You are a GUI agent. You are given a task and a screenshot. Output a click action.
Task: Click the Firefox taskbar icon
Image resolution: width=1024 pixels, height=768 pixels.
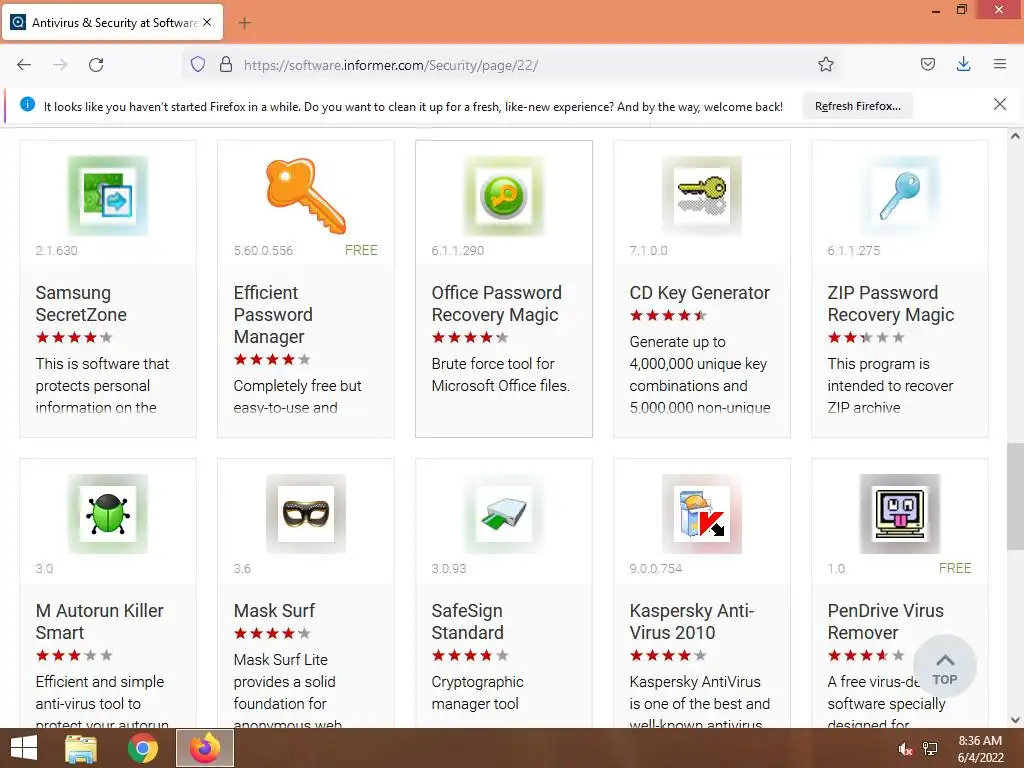click(204, 748)
